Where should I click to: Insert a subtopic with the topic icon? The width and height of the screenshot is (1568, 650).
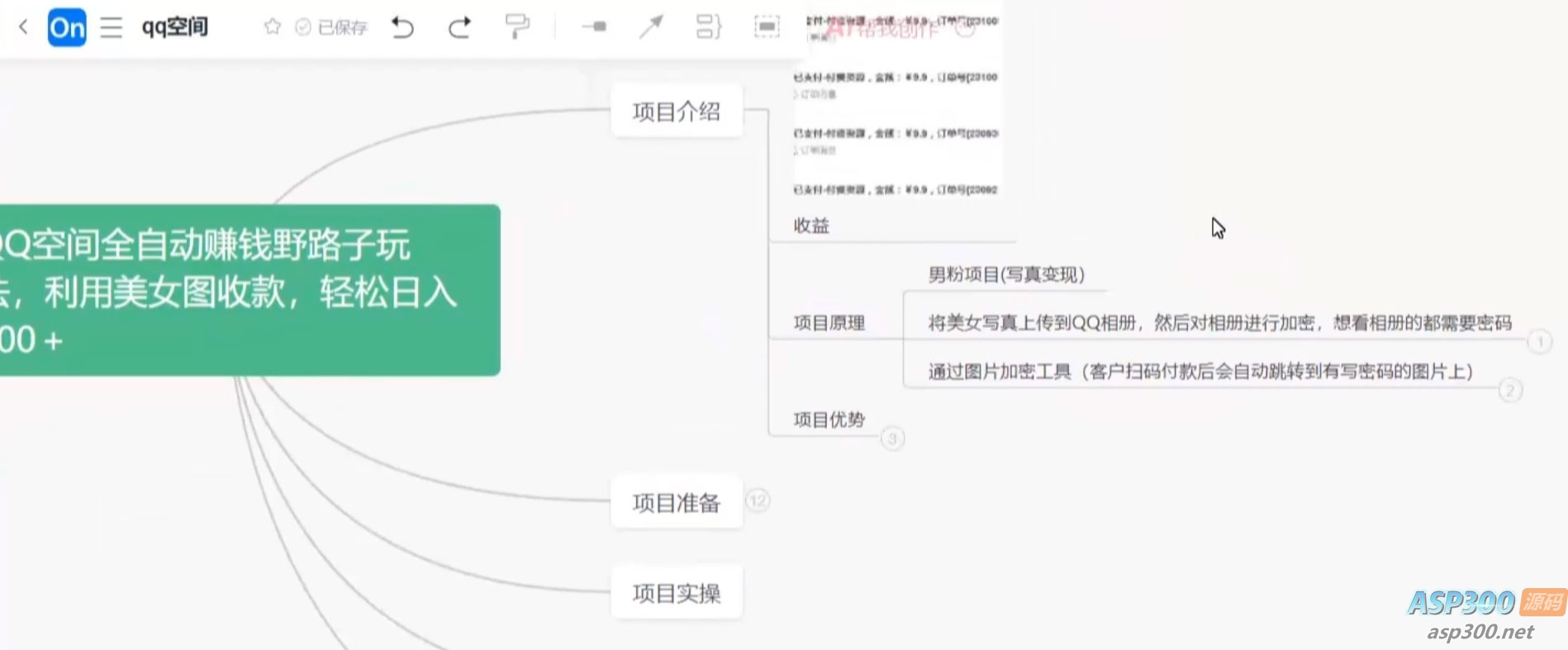coord(594,27)
